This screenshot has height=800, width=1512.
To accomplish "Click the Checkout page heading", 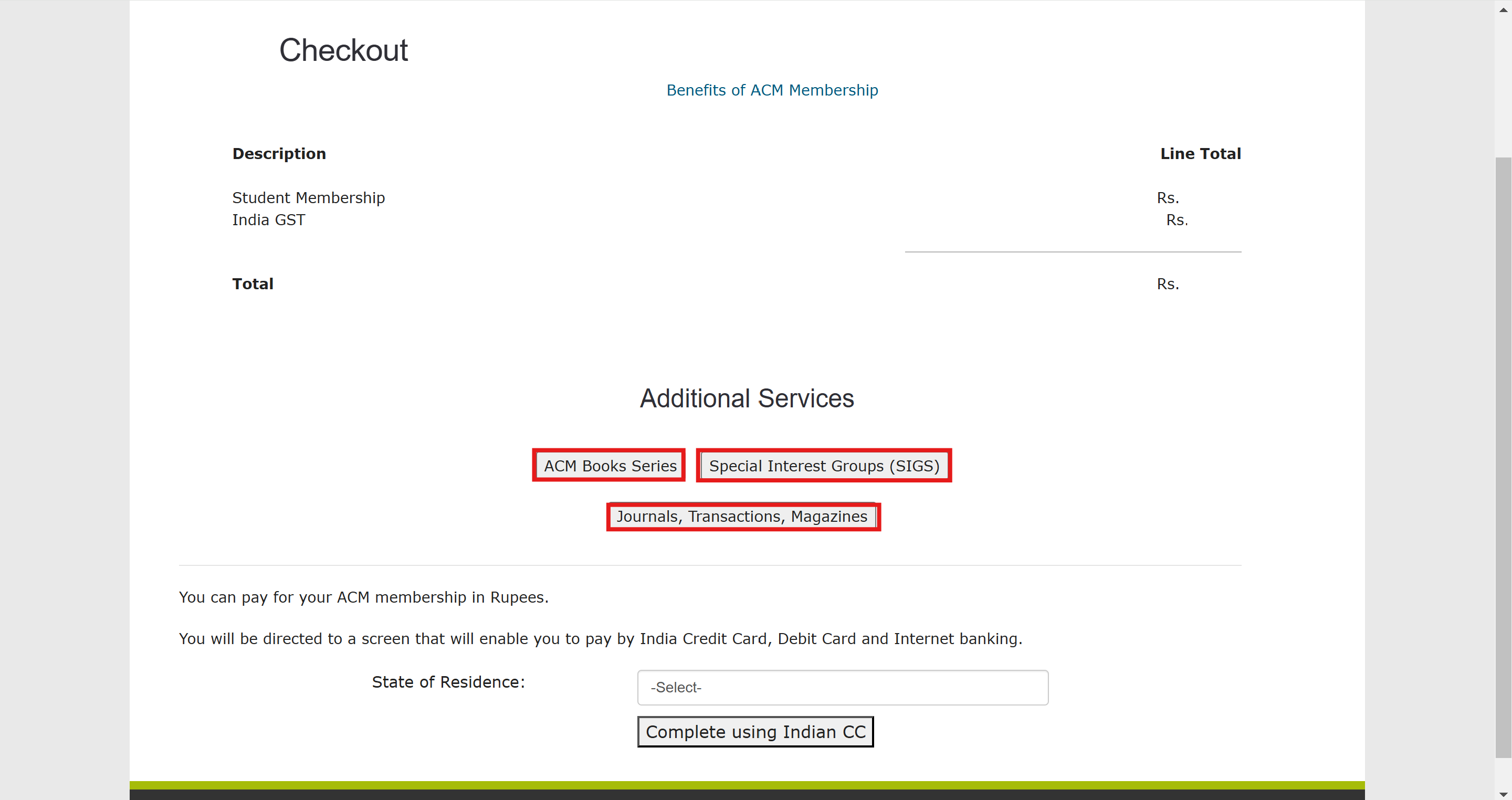I will click(x=343, y=50).
